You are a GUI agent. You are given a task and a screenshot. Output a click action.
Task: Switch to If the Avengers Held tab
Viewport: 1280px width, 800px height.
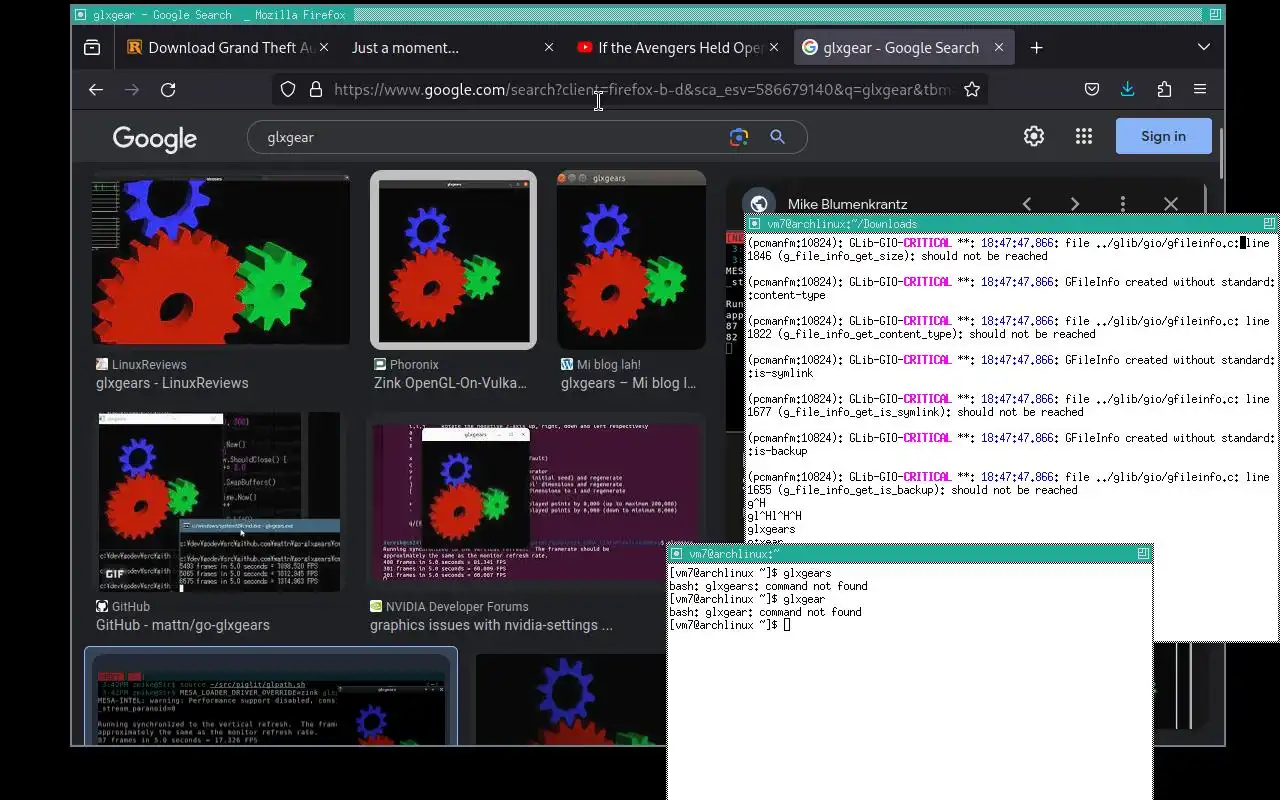pos(680,47)
